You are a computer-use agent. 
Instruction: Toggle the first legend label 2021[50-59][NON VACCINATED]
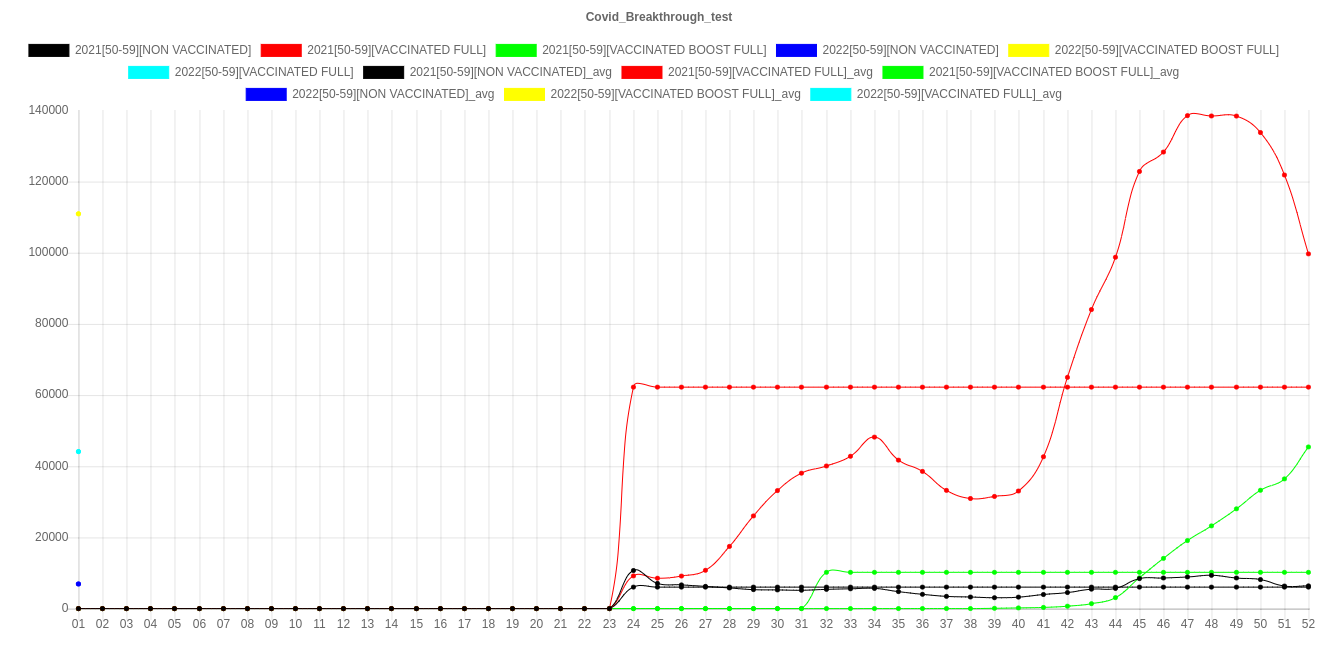click(x=163, y=50)
